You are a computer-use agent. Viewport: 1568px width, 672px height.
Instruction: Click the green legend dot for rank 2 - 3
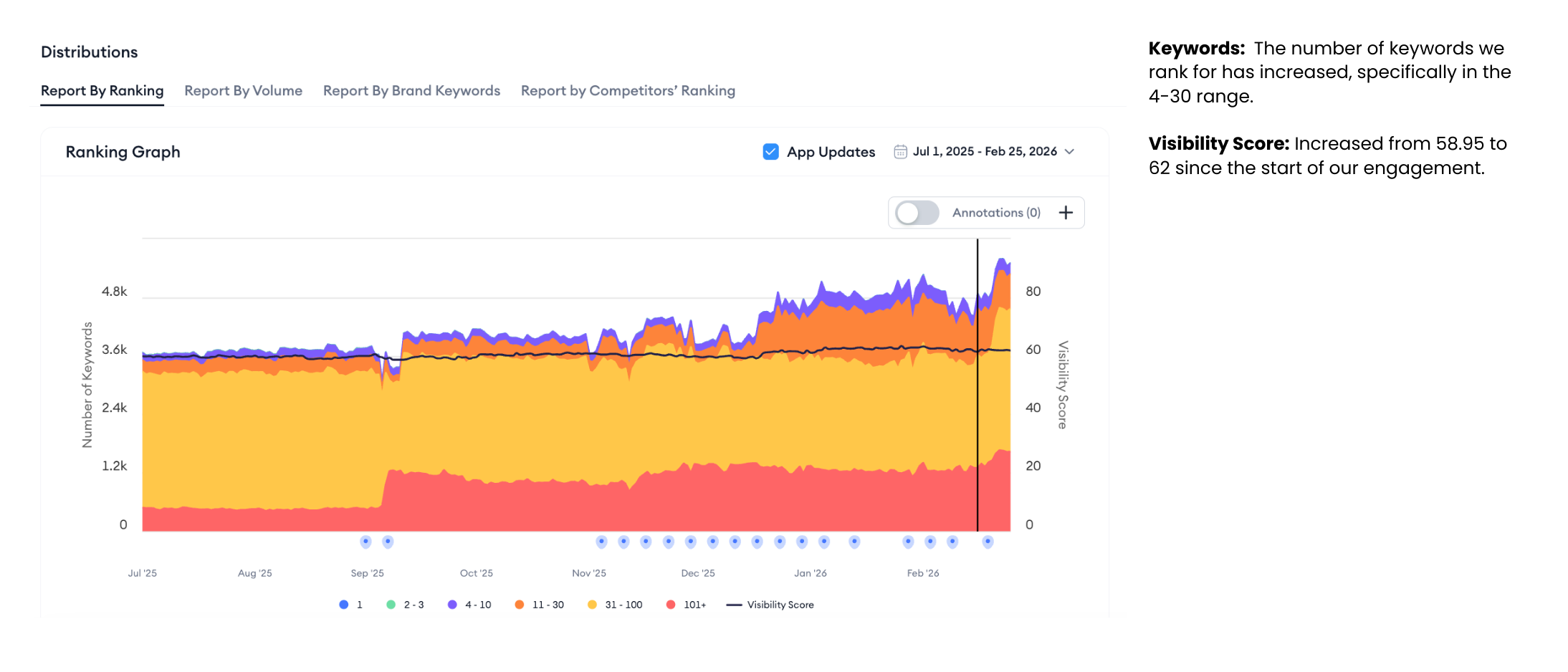pyautogui.click(x=391, y=605)
